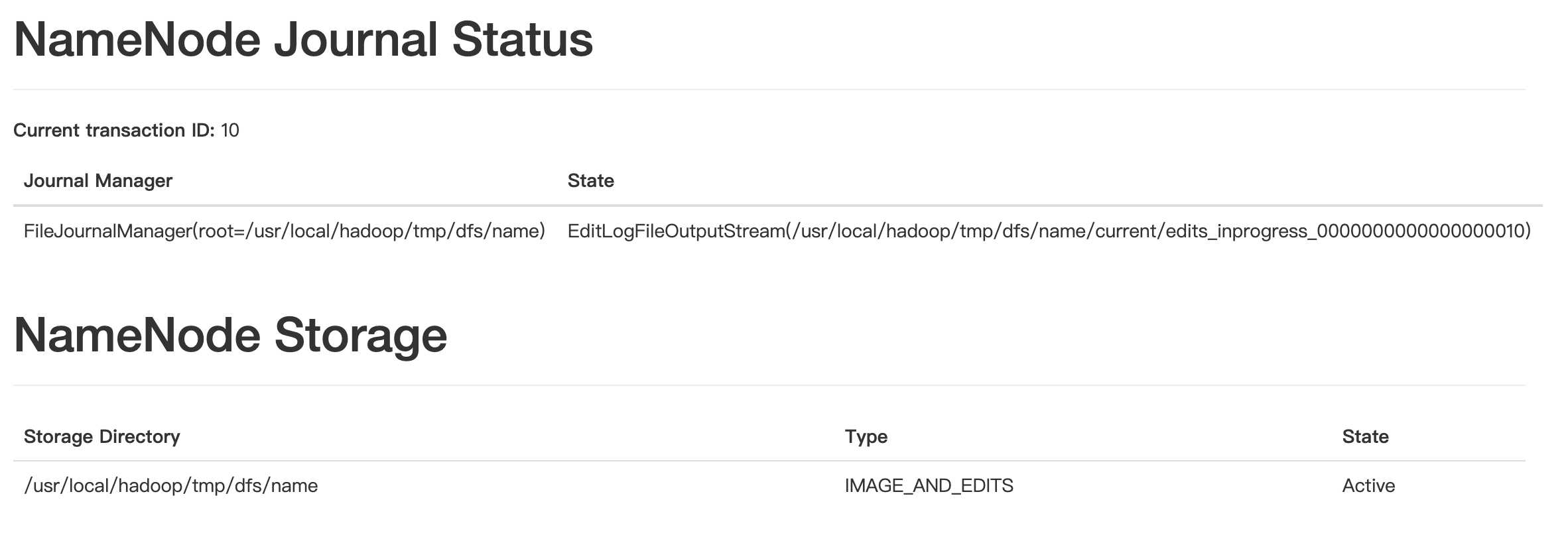The height and width of the screenshot is (549, 1568).
Task: Click the word NameNode in the Storage heading
Action: tap(137, 335)
